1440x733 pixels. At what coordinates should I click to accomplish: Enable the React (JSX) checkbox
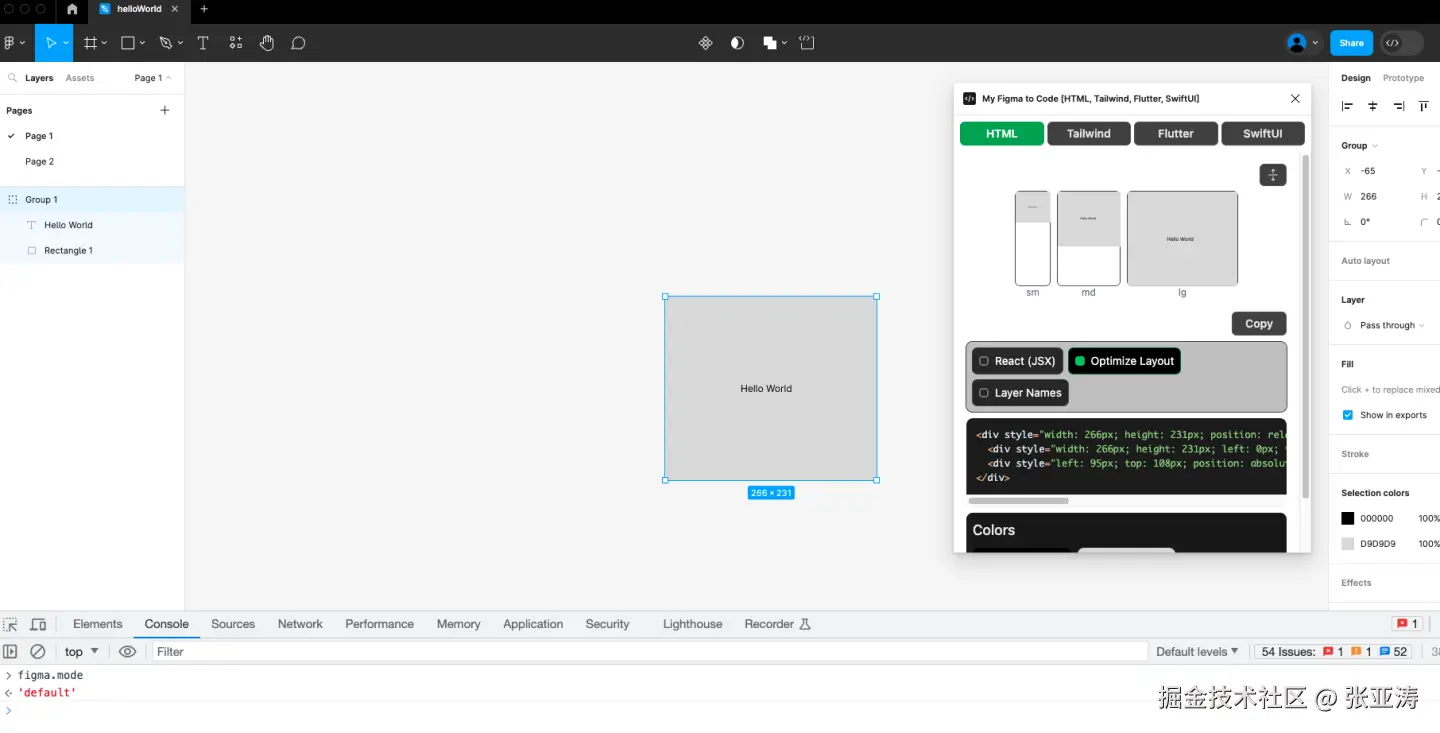pos(984,361)
